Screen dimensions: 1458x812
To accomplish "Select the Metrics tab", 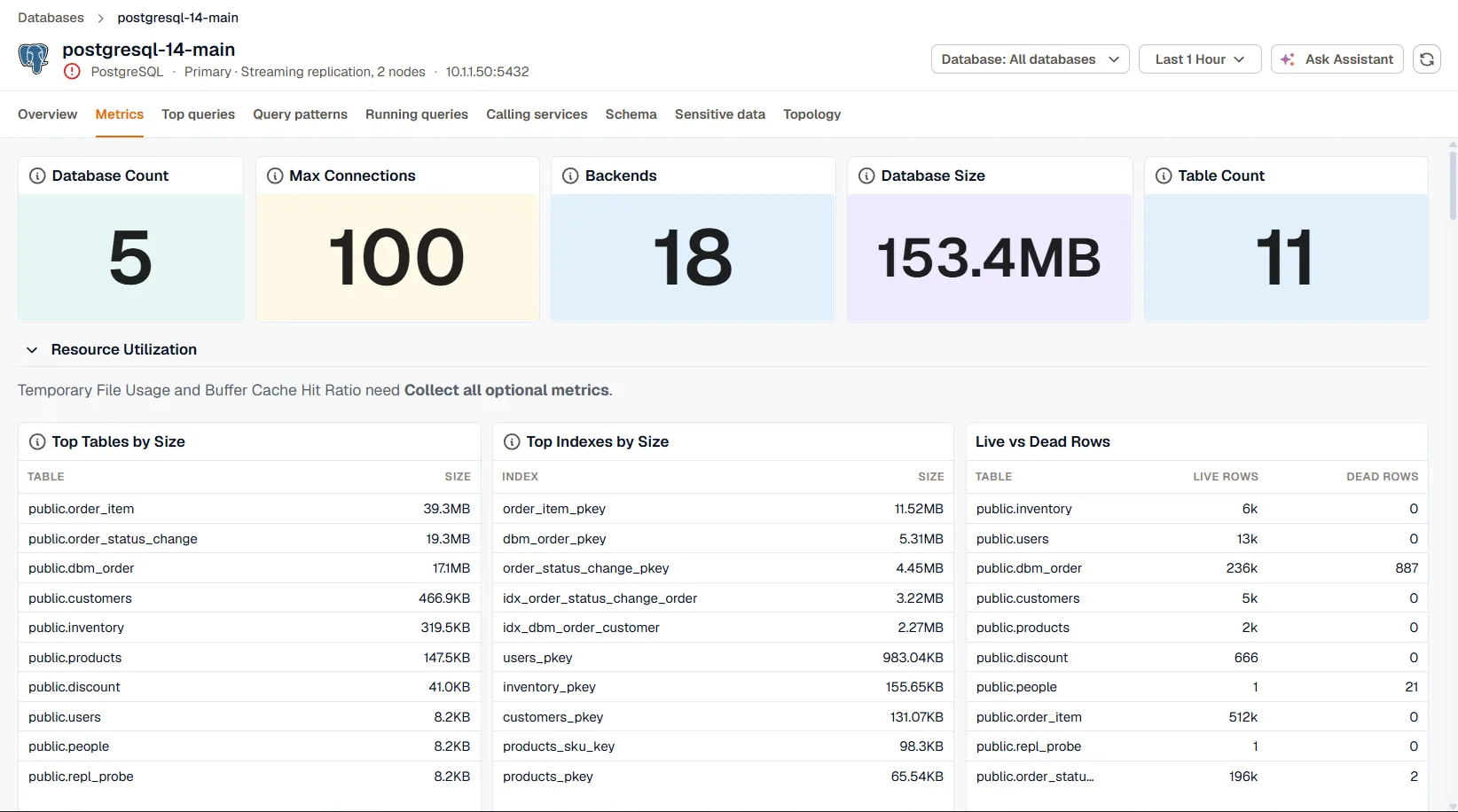I will (x=120, y=114).
